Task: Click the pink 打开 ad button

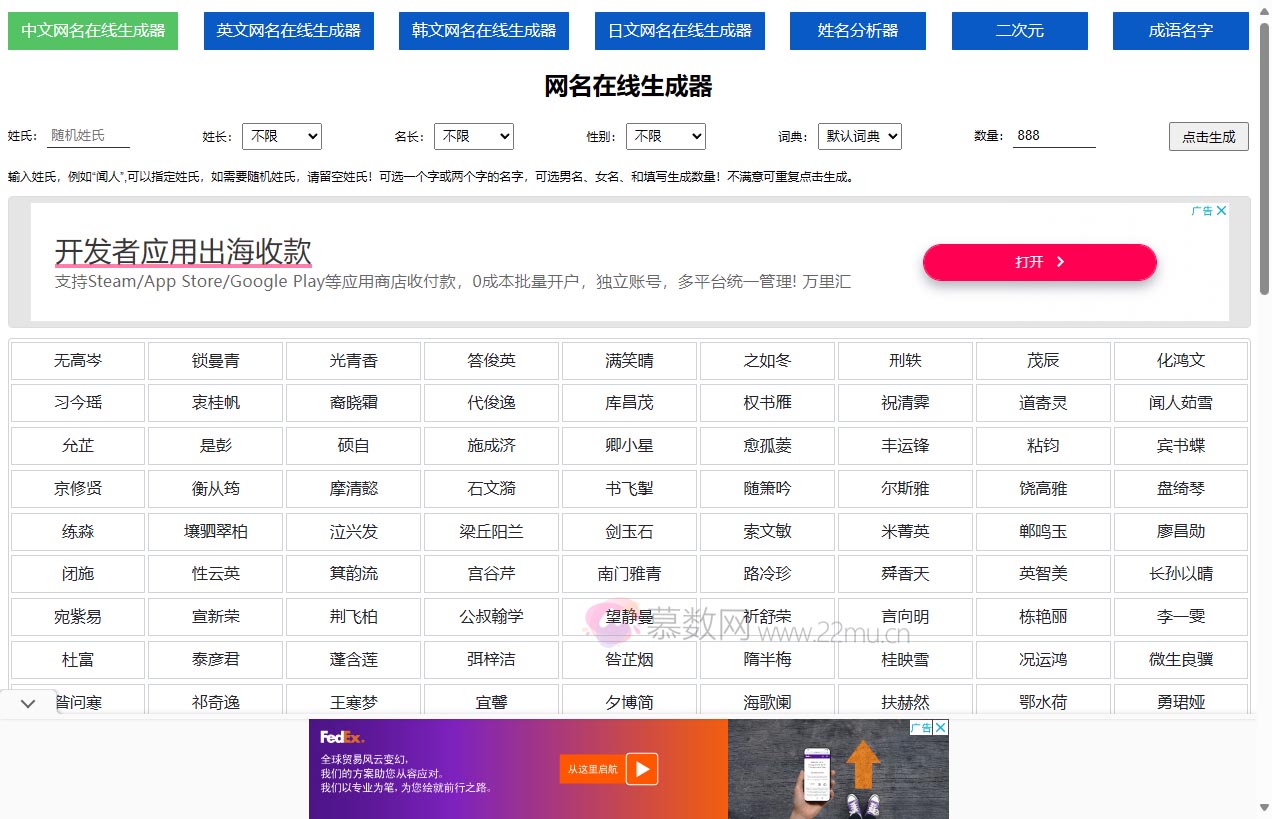Action: (1039, 262)
